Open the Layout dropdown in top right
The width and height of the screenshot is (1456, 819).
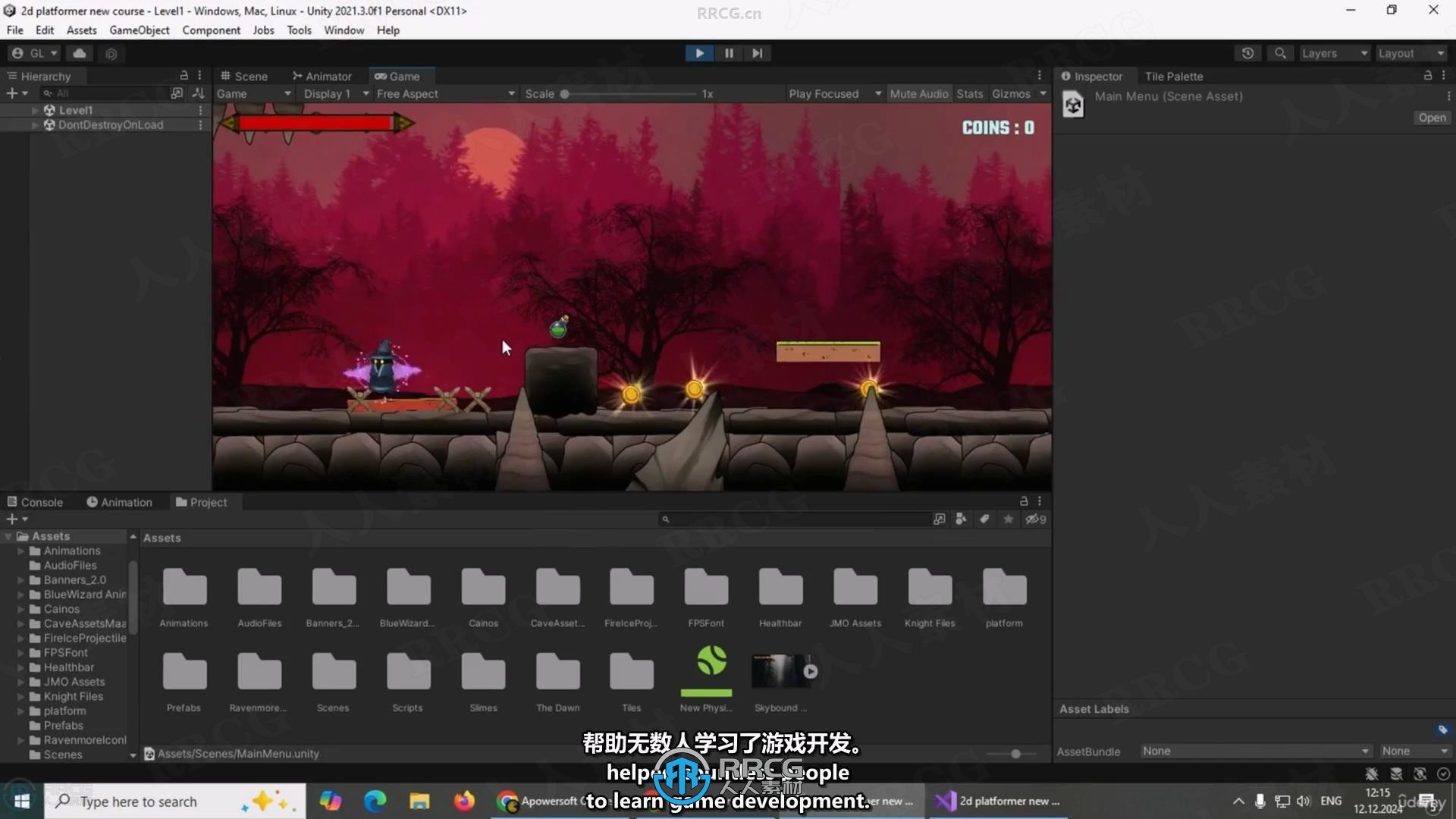1409,52
